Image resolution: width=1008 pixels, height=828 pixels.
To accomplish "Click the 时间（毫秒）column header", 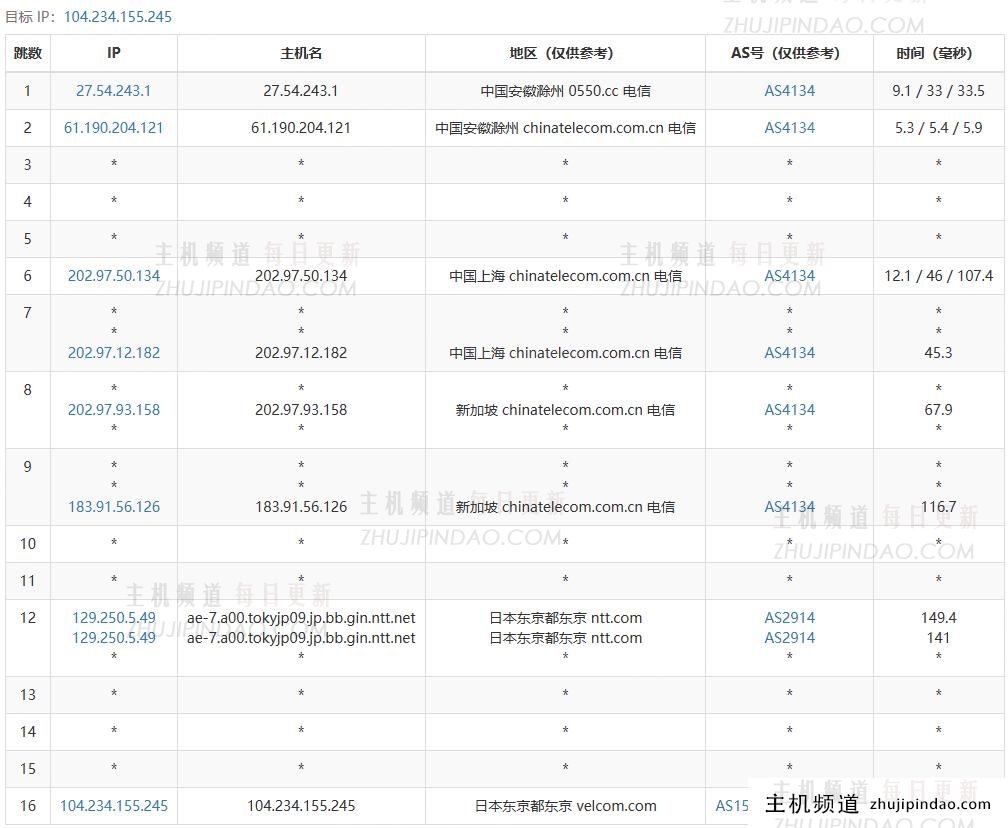I will (x=938, y=53).
